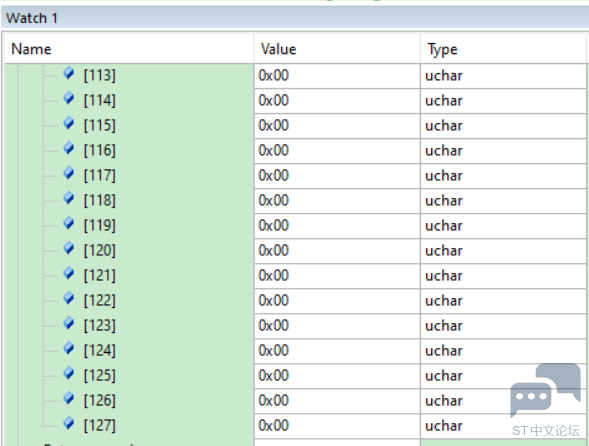Select array element [127] name

tap(100, 425)
